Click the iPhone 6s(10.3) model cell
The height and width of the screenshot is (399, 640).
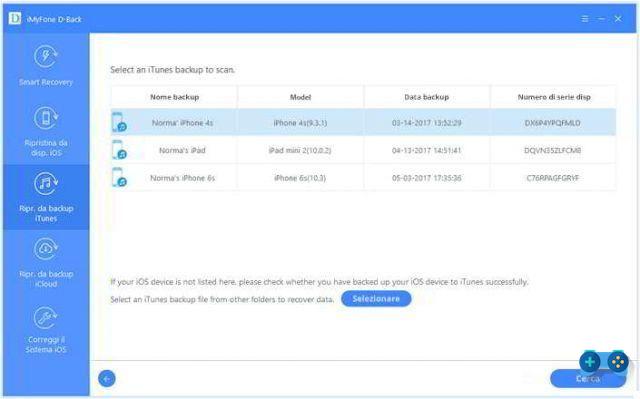pyautogui.click(x=300, y=178)
